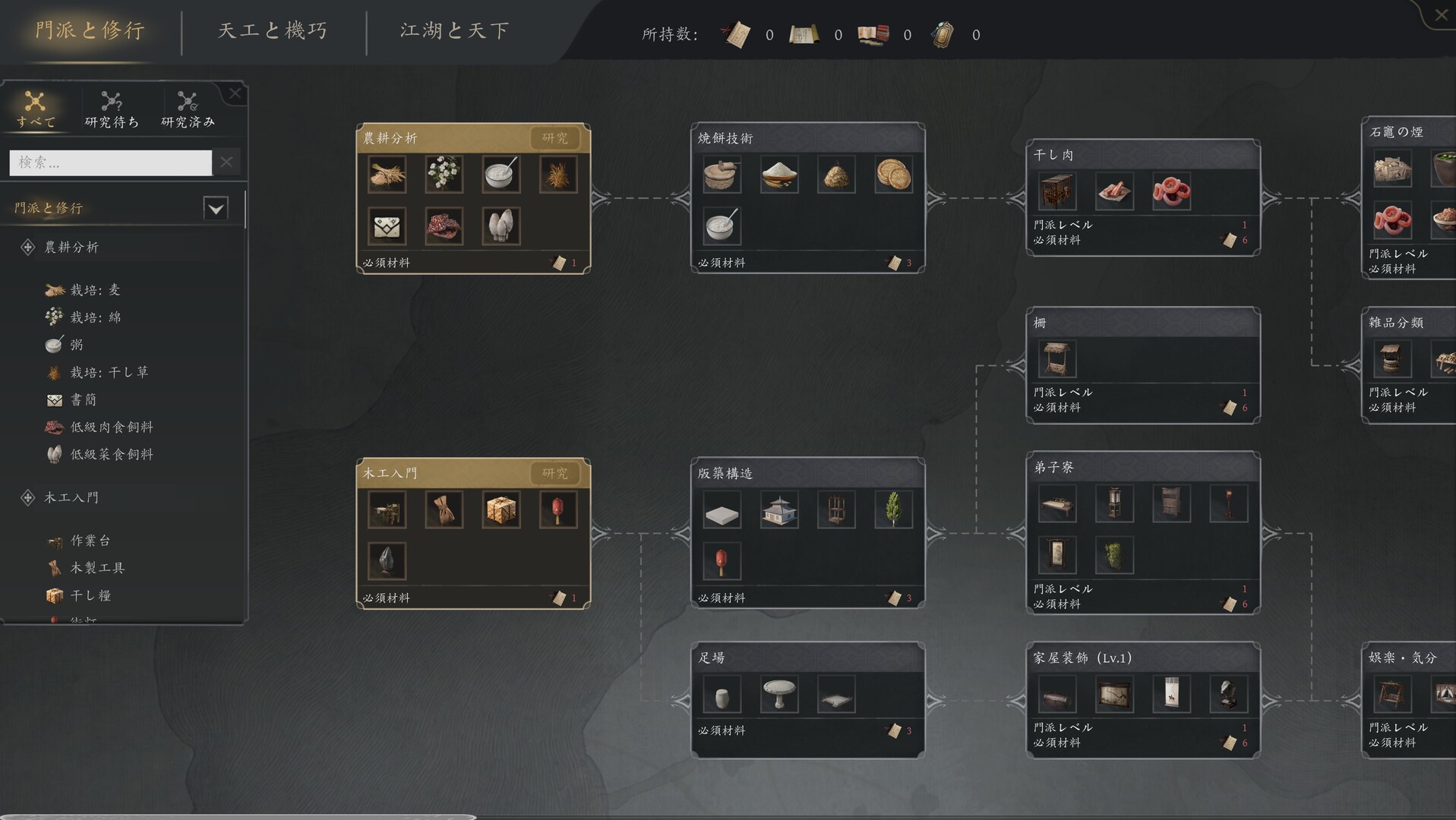Select the wheat icon in 農耕分析 node
The width and height of the screenshot is (1456, 820).
pyautogui.click(x=387, y=175)
